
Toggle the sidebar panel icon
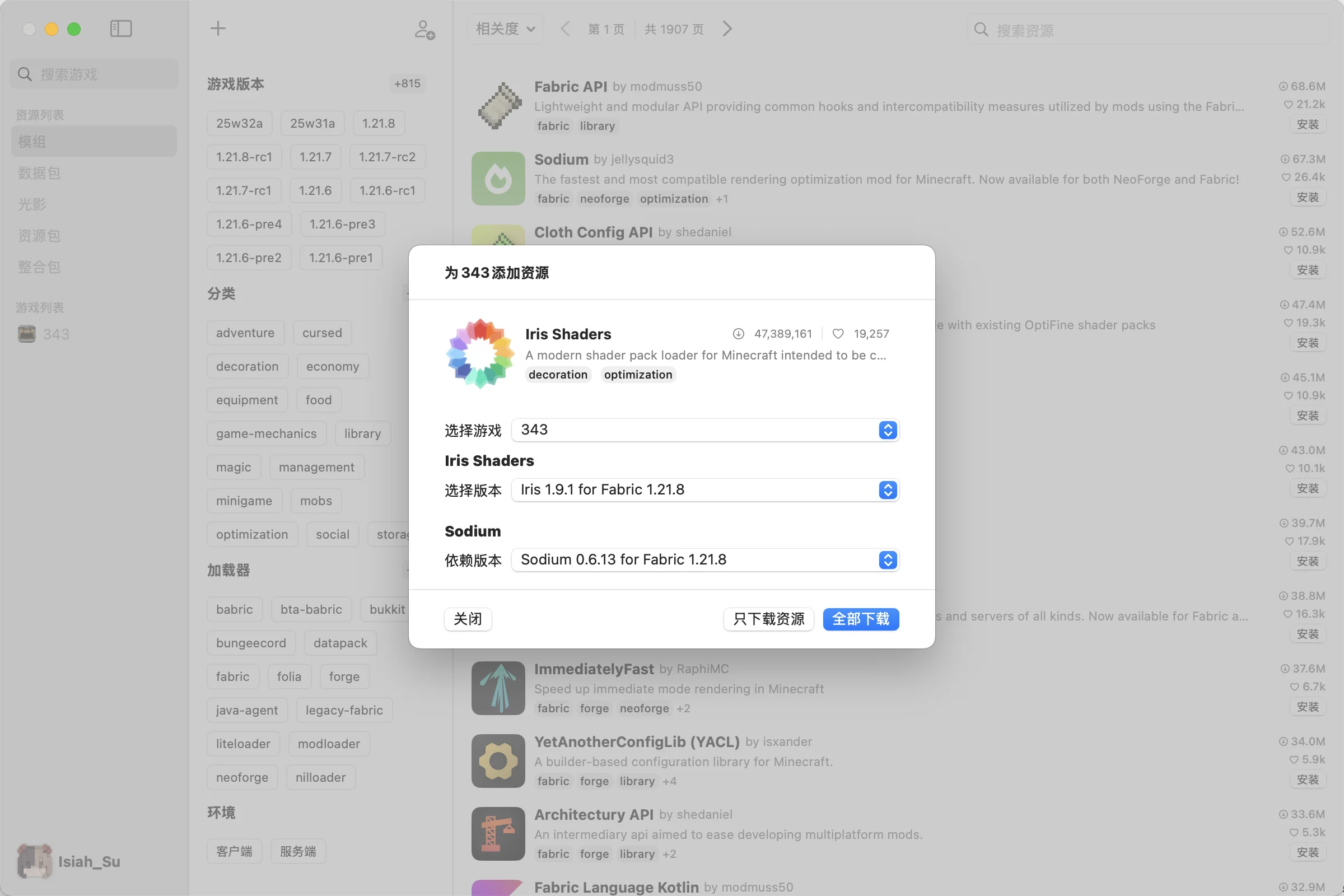[x=120, y=29]
